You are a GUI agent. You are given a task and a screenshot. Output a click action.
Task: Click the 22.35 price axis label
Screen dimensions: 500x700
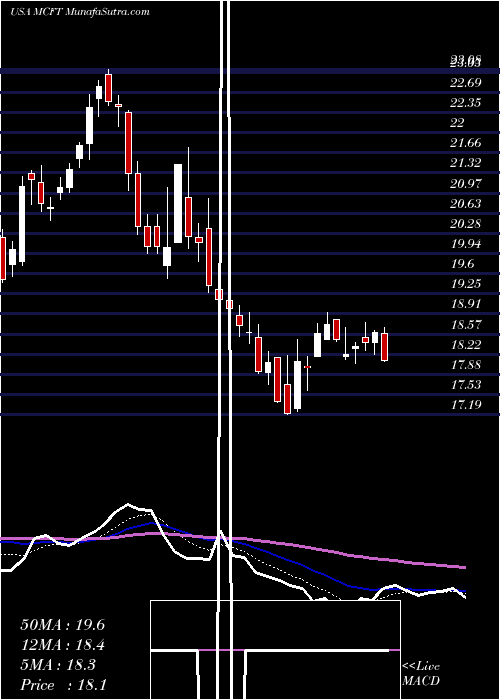(x=466, y=103)
